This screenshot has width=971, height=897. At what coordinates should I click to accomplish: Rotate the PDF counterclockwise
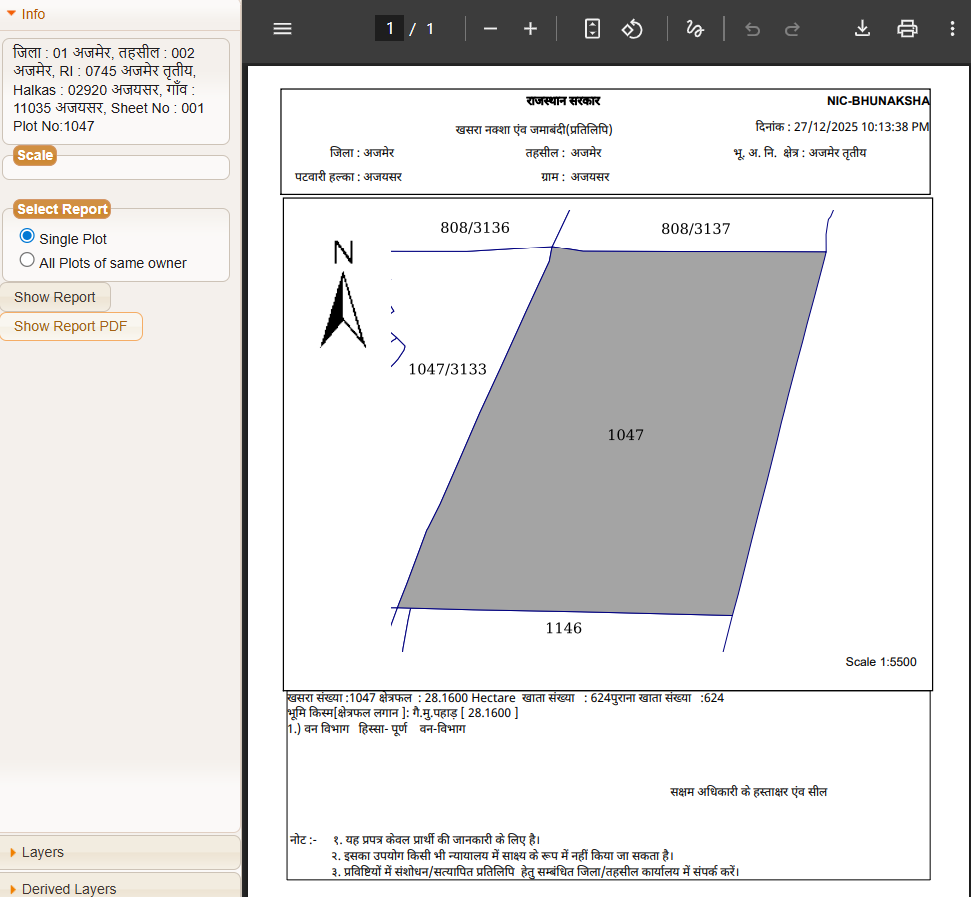tap(632, 29)
